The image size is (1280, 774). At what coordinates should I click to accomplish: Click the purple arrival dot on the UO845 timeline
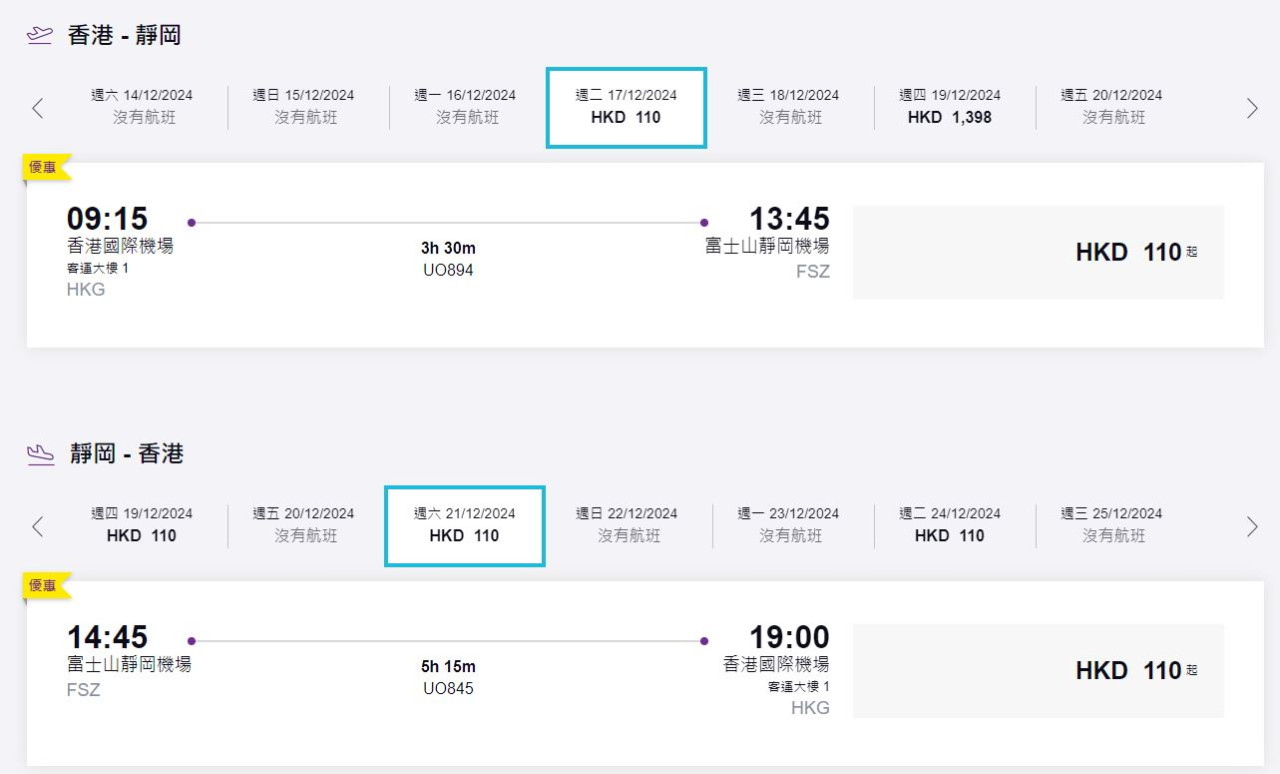[x=705, y=640]
